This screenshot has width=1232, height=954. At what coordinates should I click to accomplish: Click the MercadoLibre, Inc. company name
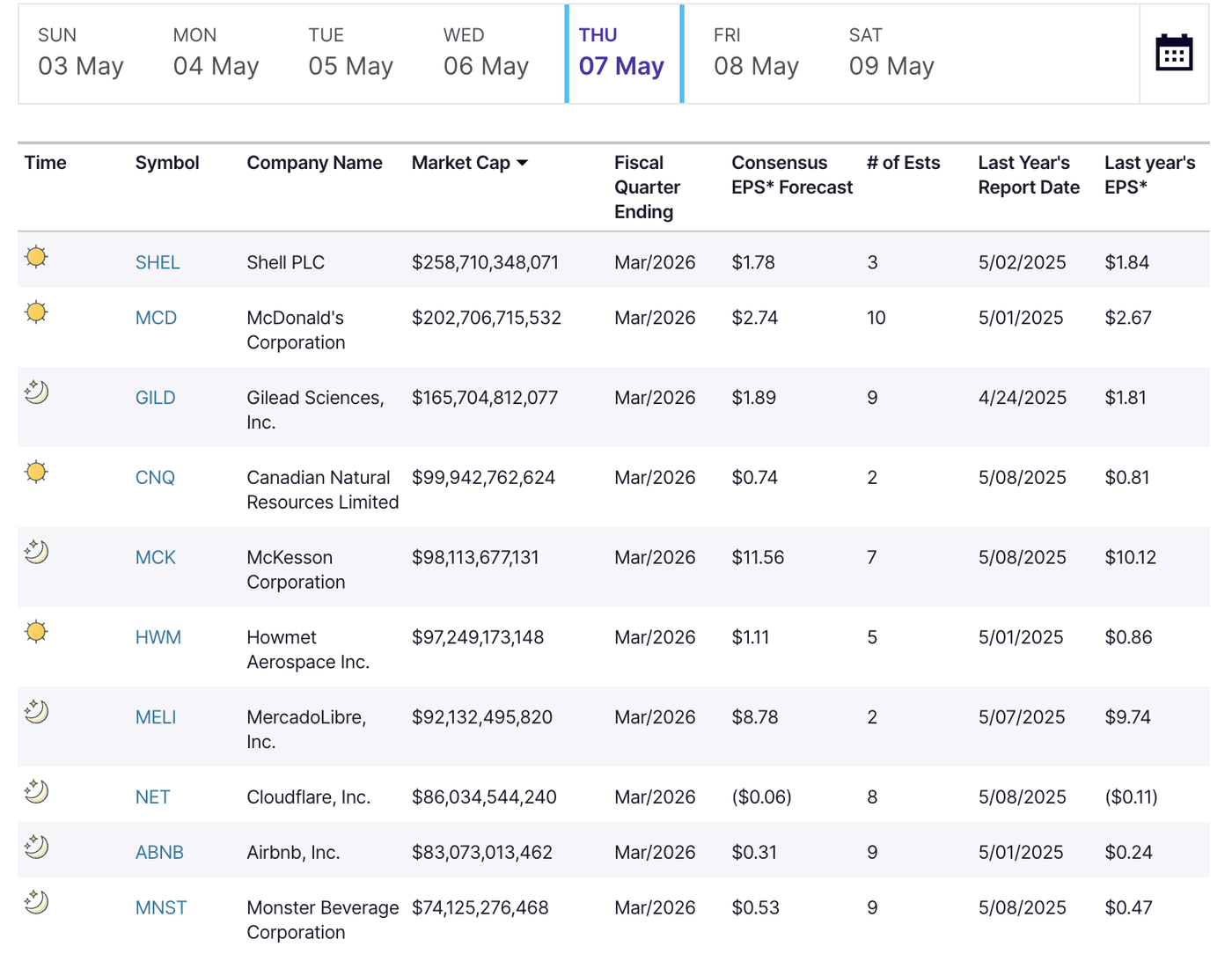tap(306, 730)
